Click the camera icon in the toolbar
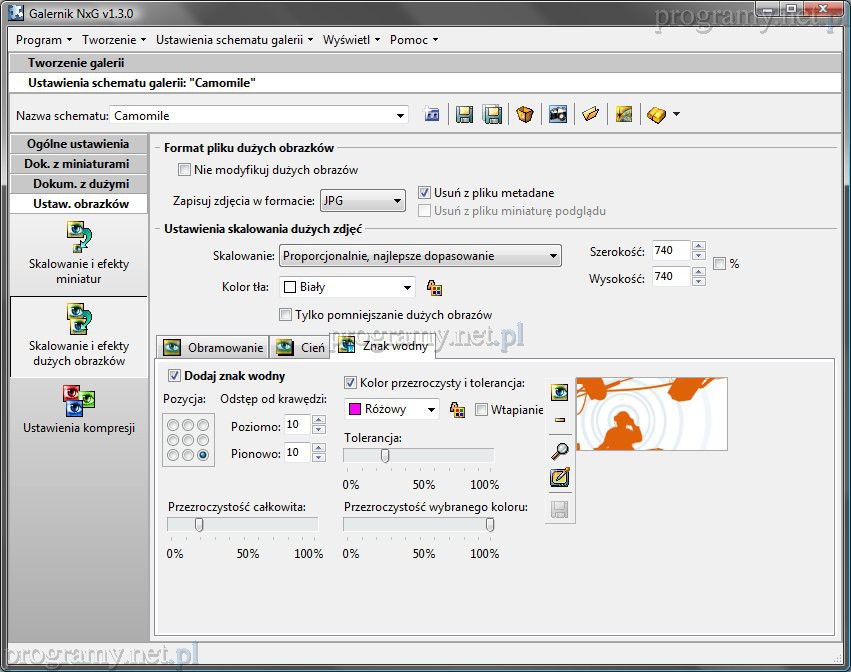 click(557, 115)
